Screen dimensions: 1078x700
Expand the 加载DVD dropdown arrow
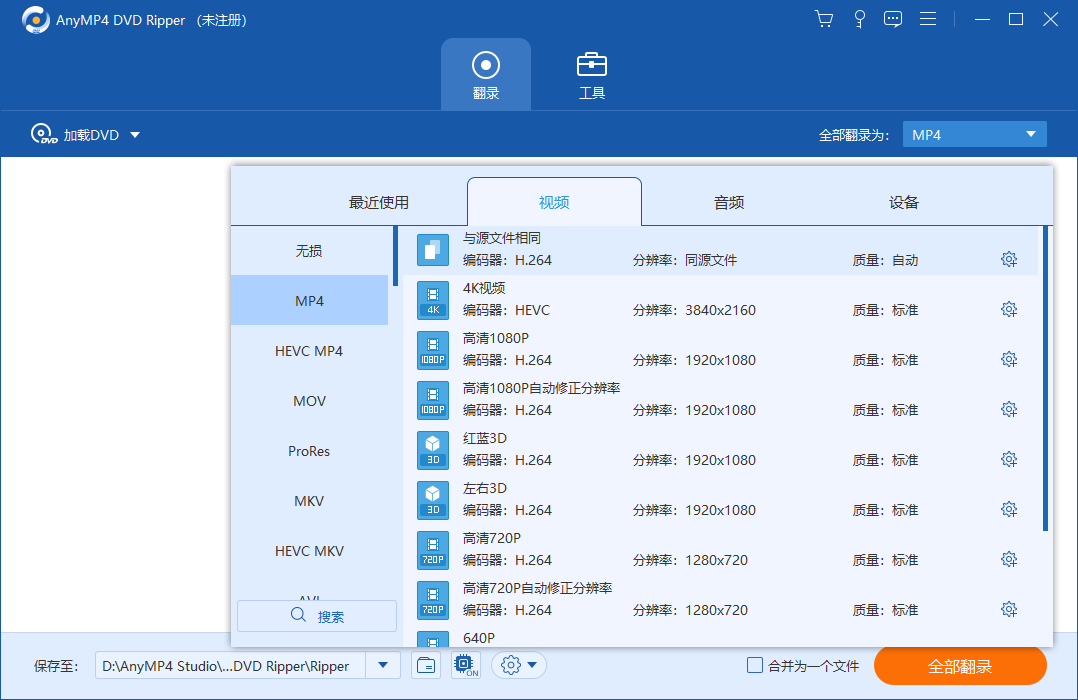tap(135, 135)
